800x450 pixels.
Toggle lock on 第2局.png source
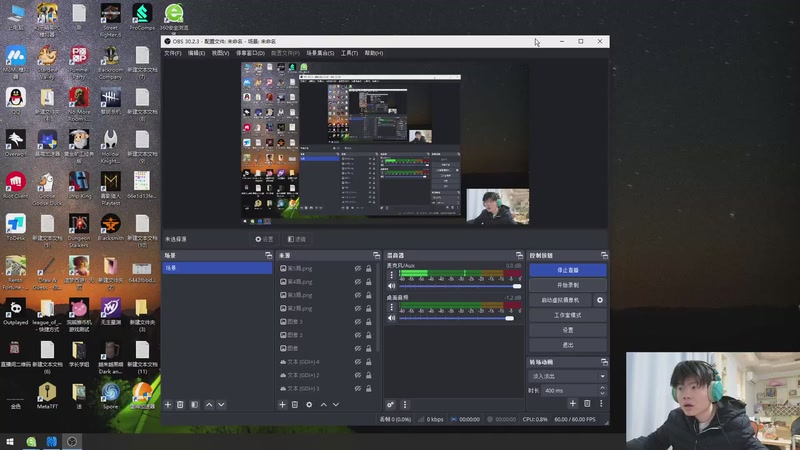tap(368, 308)
